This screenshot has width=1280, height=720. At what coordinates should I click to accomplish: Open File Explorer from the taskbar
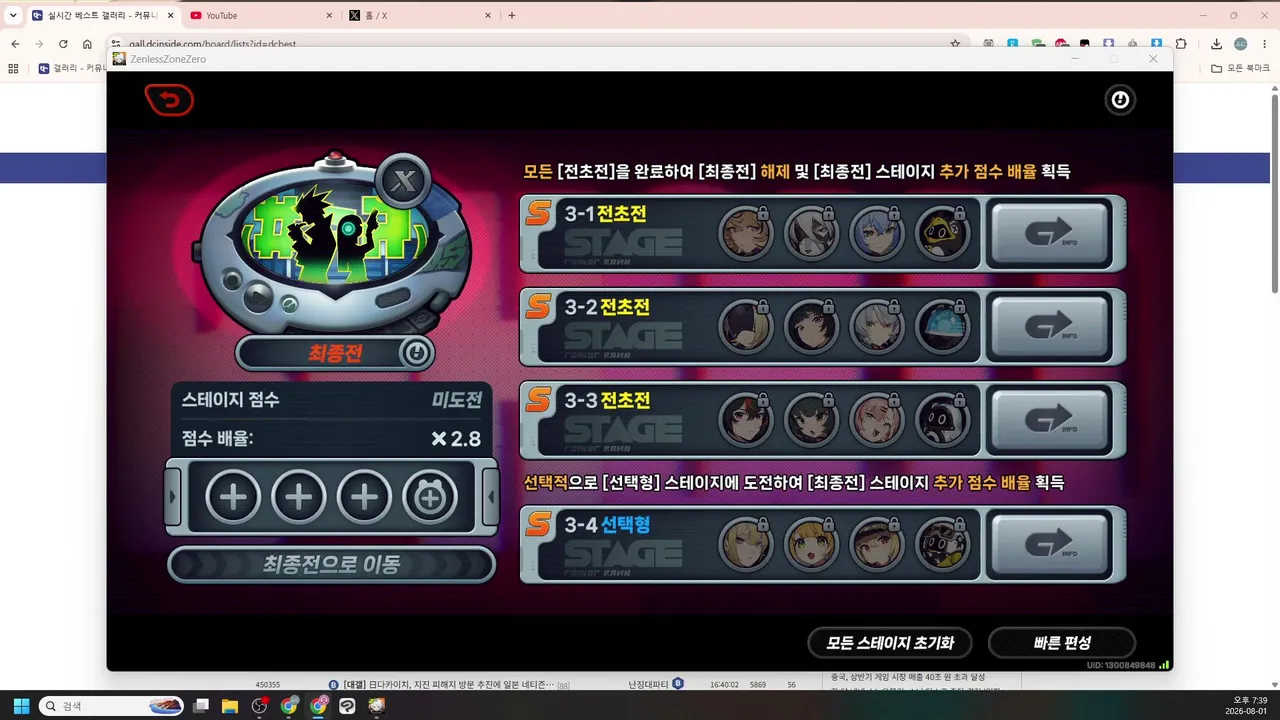(230, 706)
